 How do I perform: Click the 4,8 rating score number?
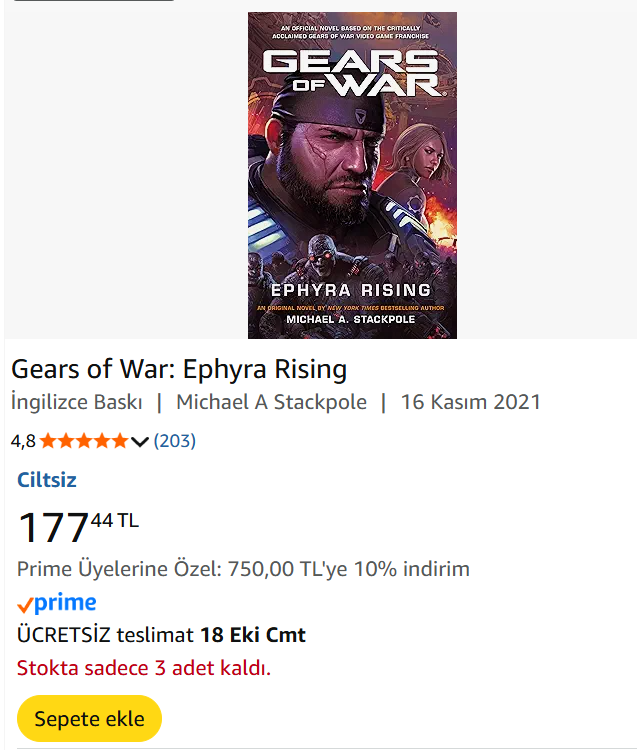[x=23, y=441]
